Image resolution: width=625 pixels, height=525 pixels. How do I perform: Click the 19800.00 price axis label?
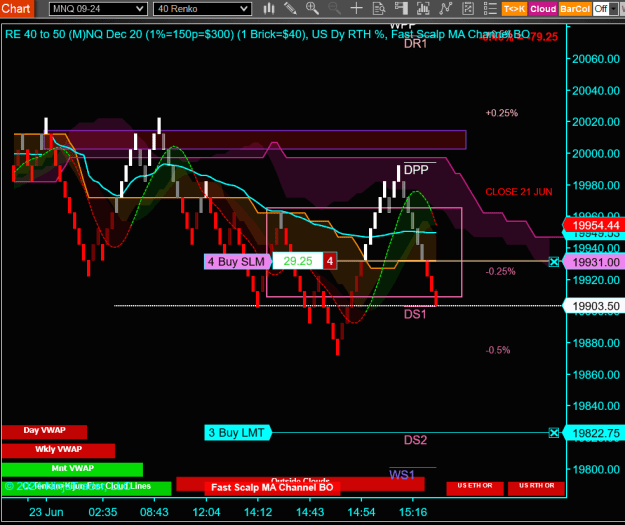coord(596,469)
